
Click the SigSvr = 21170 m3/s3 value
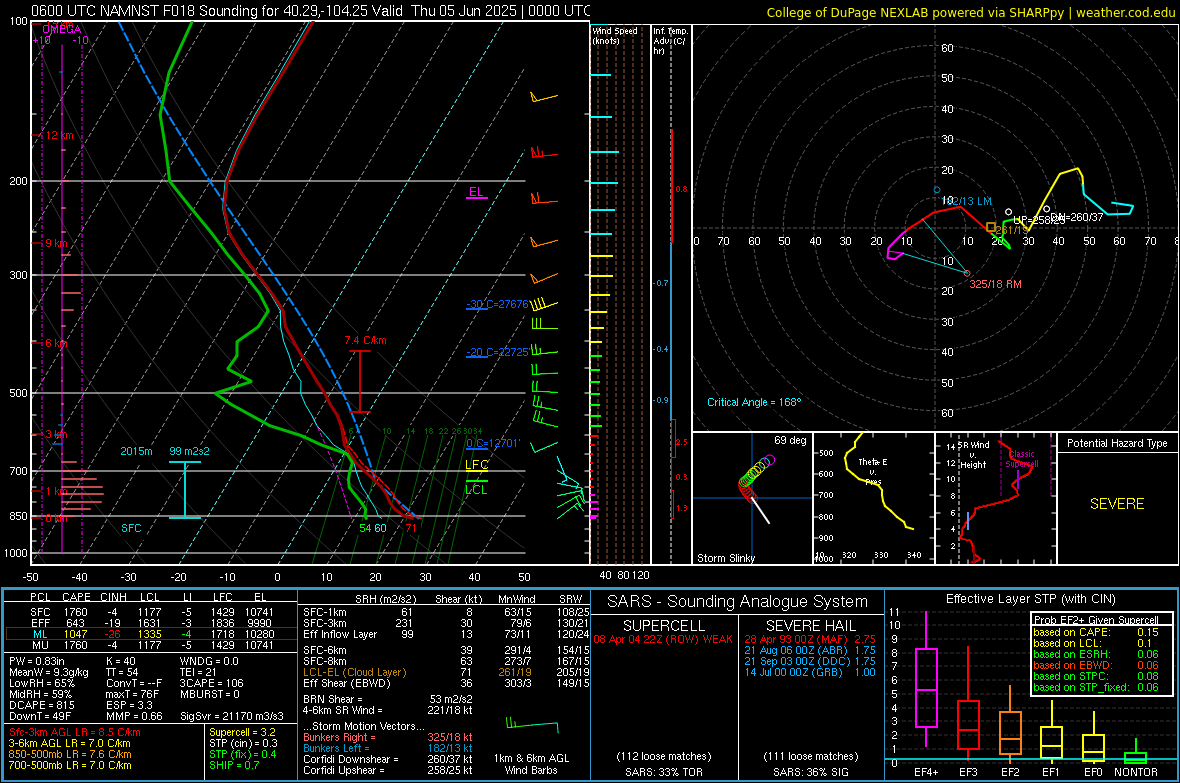click(232, 716)
